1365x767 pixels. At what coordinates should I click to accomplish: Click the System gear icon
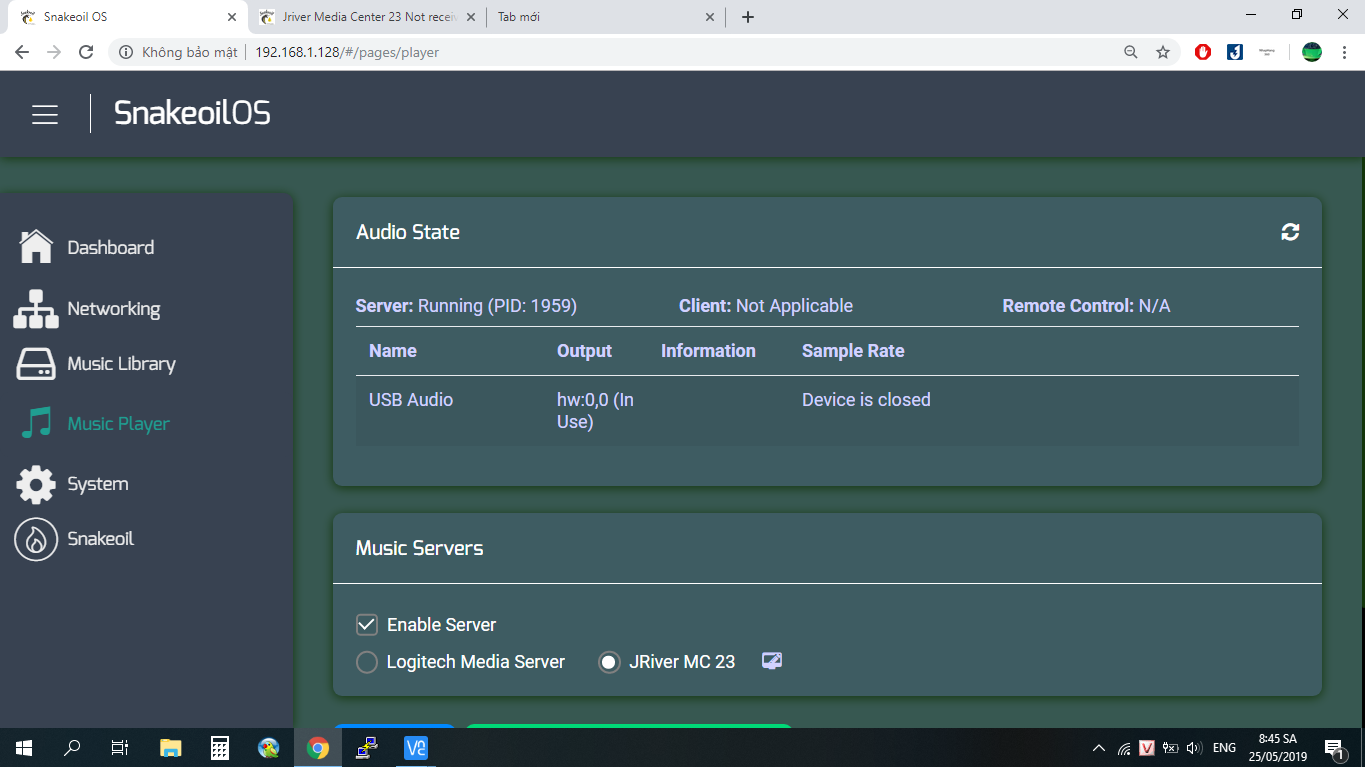36,484
